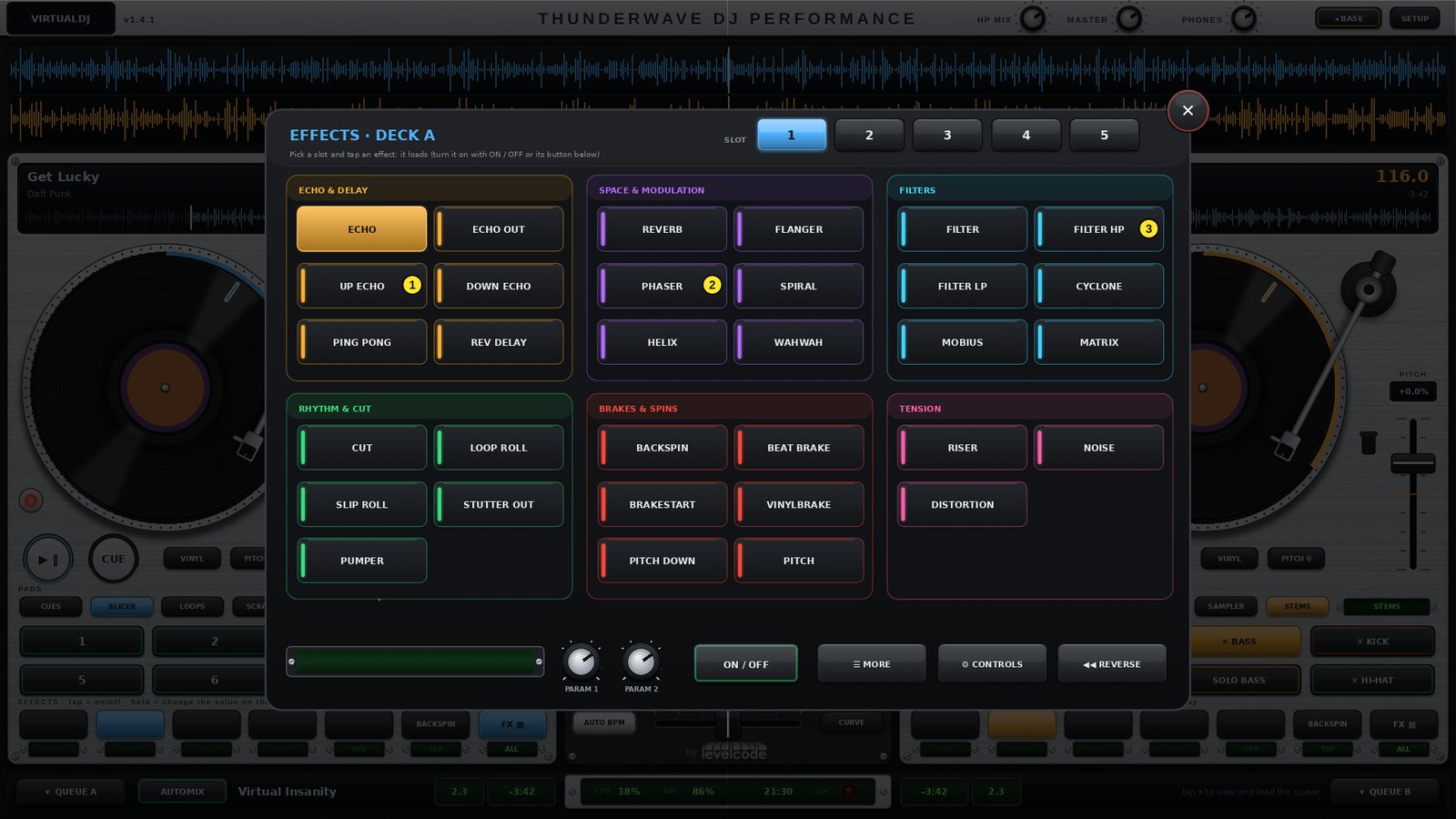Image resolution: width=1456 pixels, height=819 pixels.
Task: Open the SAMPLER pads on deck B
Action: click(1226, 606)
